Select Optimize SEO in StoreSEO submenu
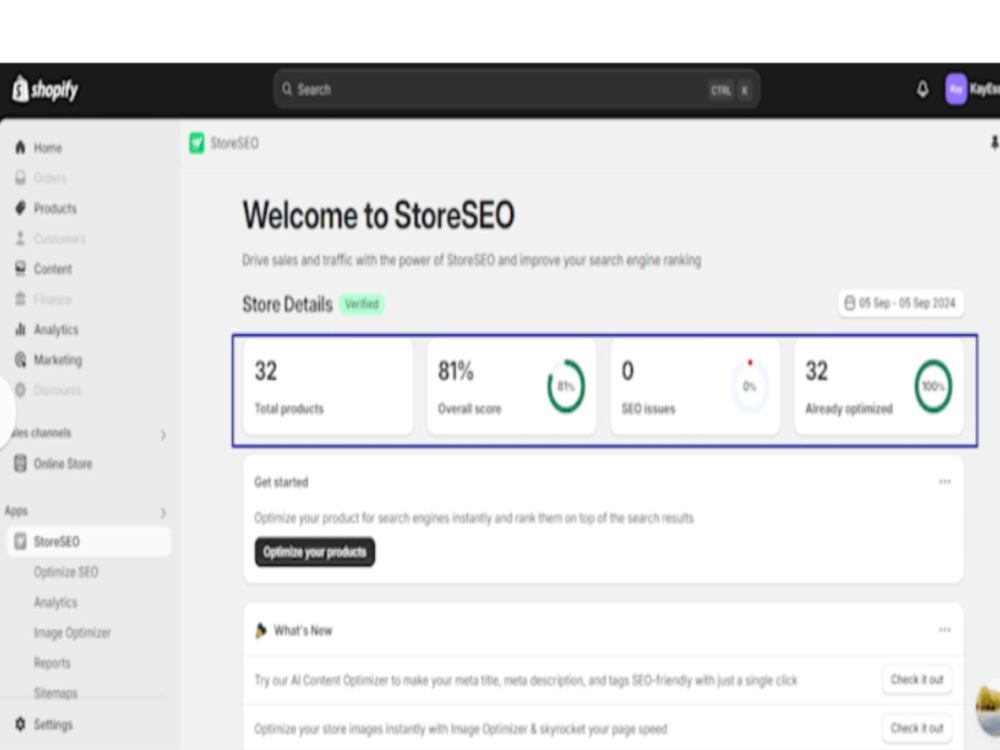The width and height of the screenshot is (1000, 750). 66,572
